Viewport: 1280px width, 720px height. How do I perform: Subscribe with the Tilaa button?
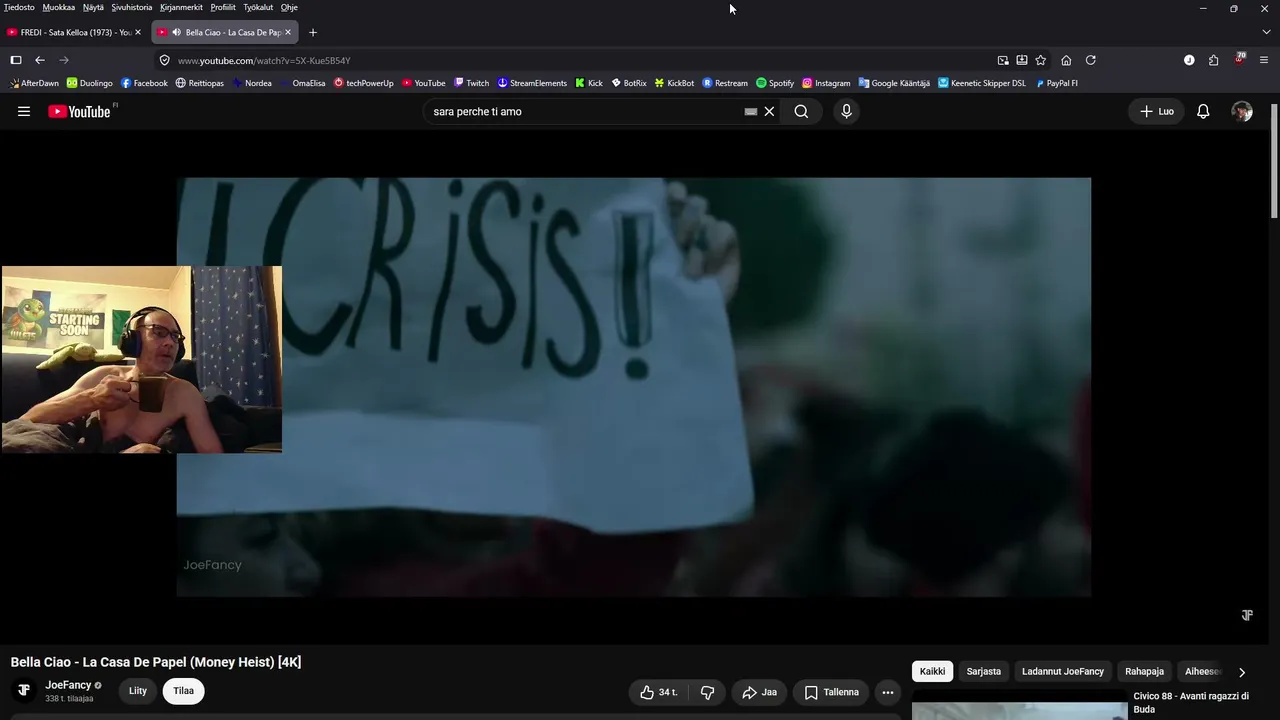pos(183,691)
